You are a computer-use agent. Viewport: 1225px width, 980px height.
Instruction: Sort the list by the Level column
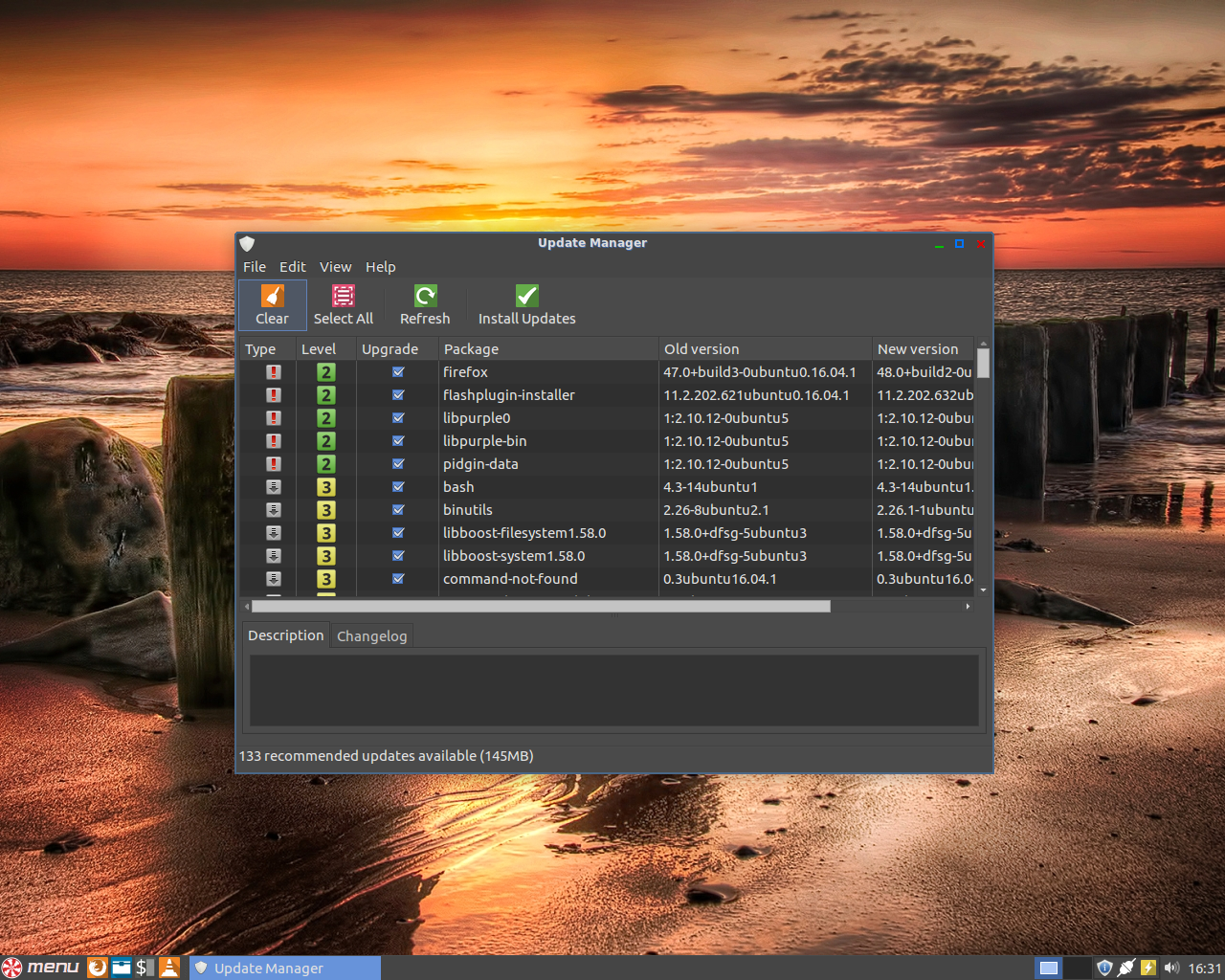325,349
